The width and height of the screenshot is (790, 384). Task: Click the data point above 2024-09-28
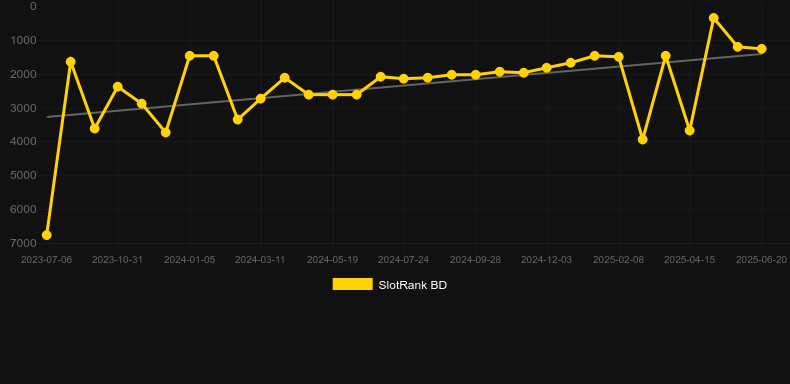pyautogui.click(x=476, y=75)
